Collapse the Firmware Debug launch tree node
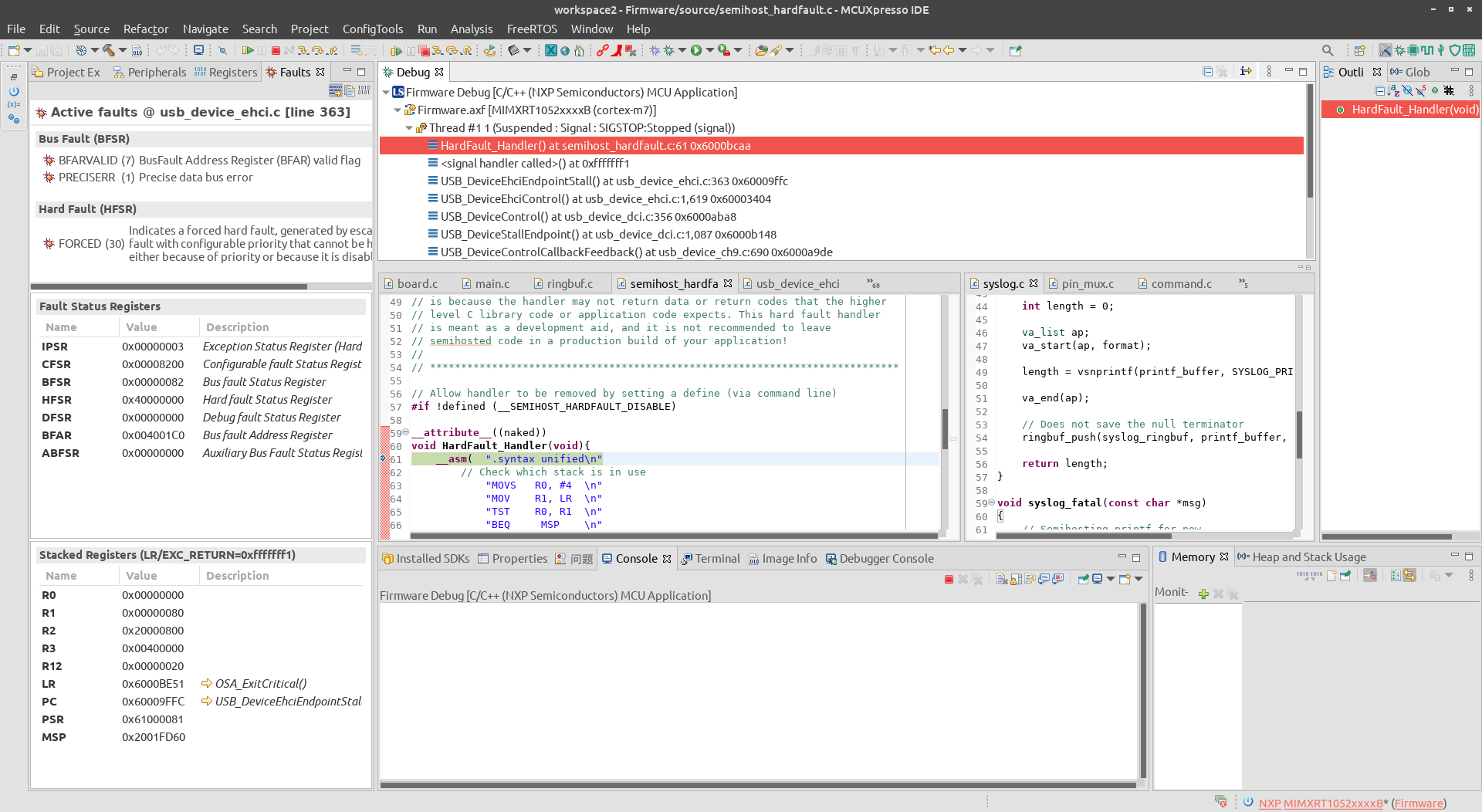This screenshot has height=812, width=1482. pos(387,92)
